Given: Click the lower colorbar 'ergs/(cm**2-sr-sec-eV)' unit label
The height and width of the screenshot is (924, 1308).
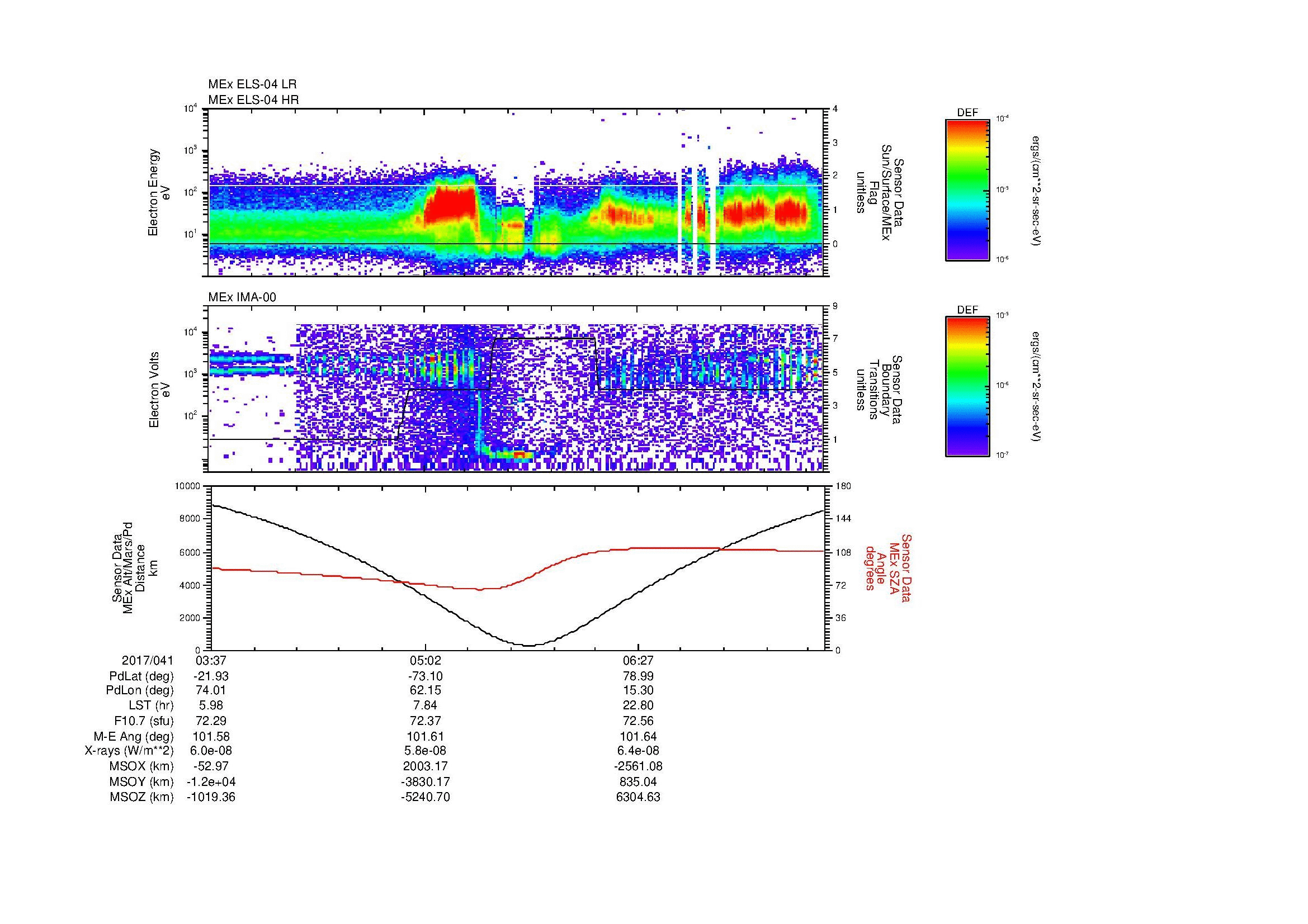Looking at the screenshot, I should coord(1036,387).
